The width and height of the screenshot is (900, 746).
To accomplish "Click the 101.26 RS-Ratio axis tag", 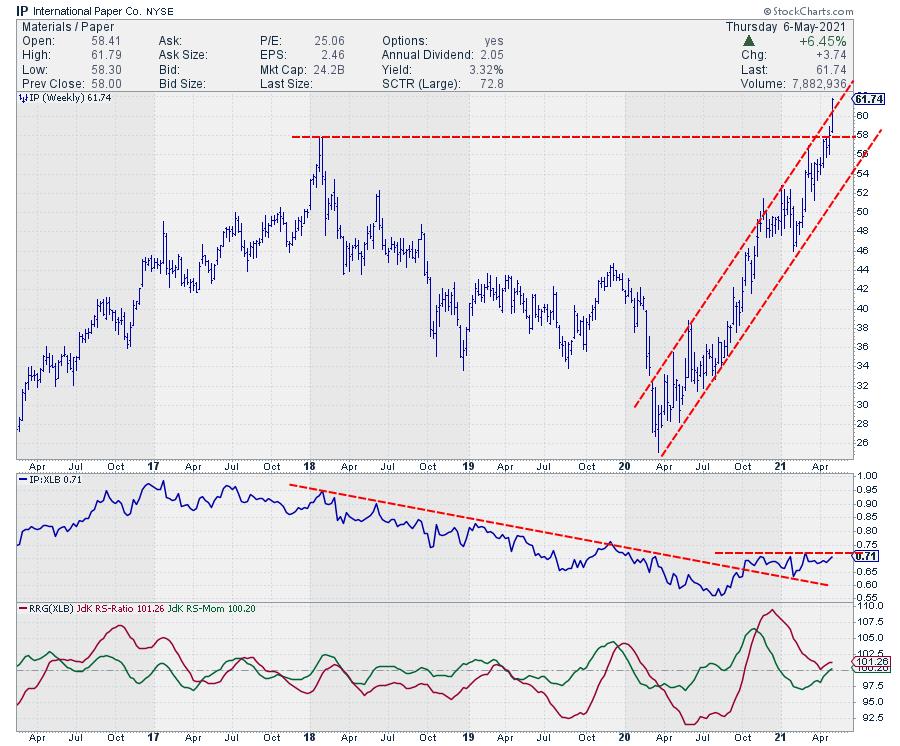I will 868,662.
